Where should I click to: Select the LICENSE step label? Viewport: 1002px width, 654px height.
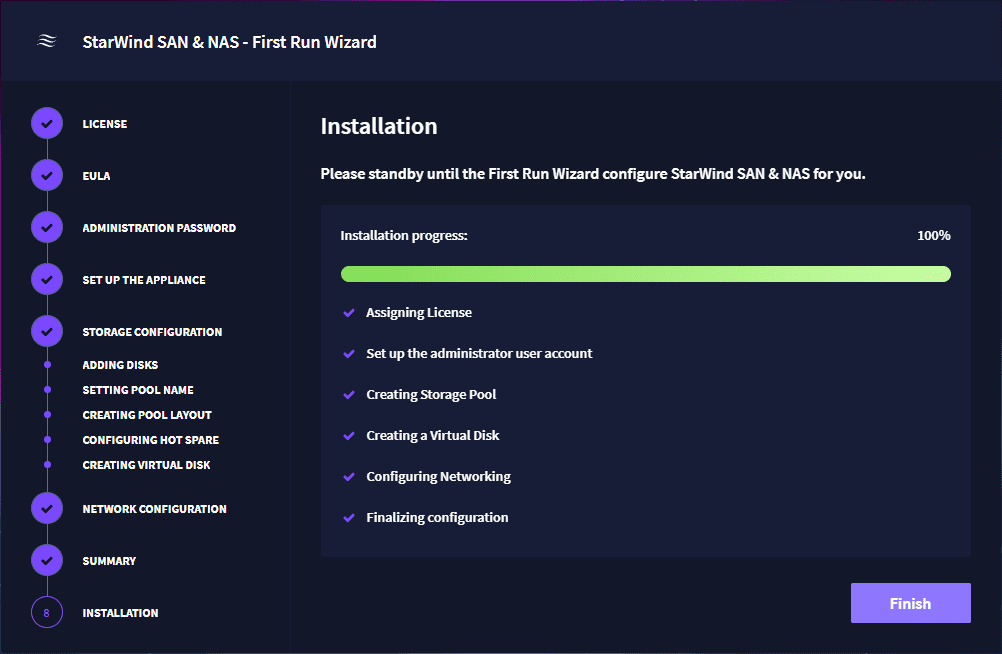[105, 124]
